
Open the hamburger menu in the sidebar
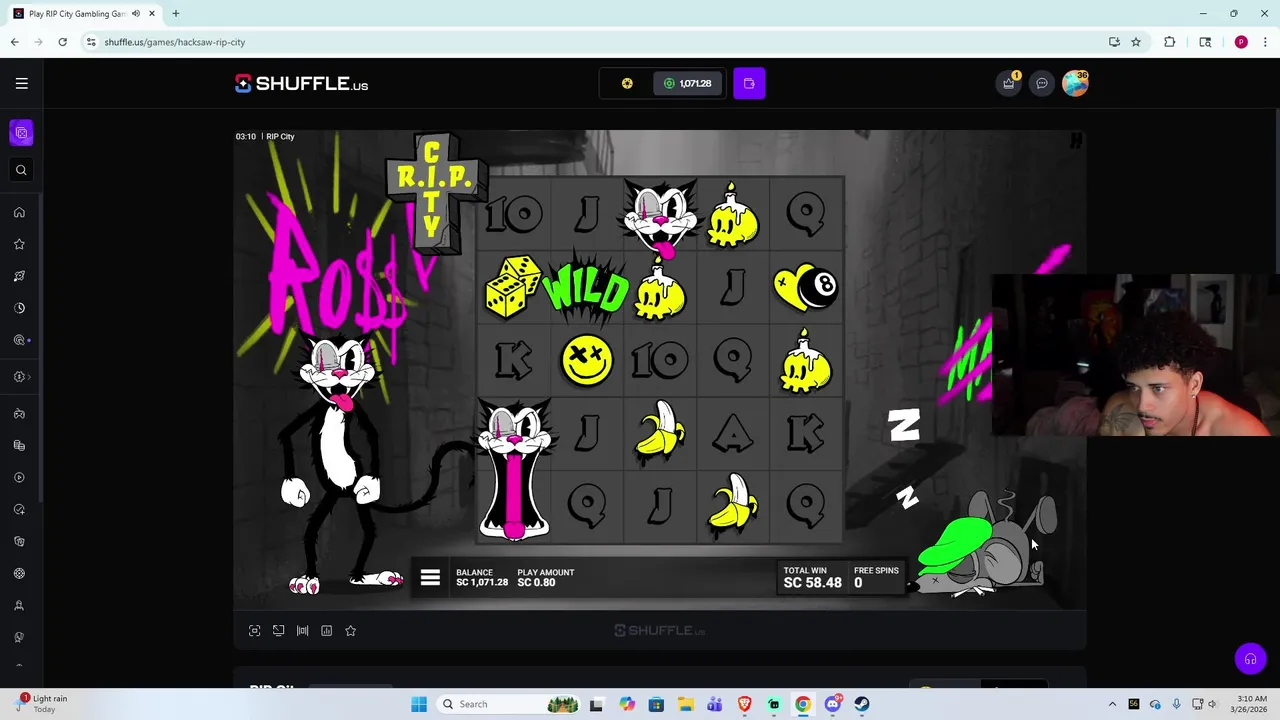[x=21, y=84]
